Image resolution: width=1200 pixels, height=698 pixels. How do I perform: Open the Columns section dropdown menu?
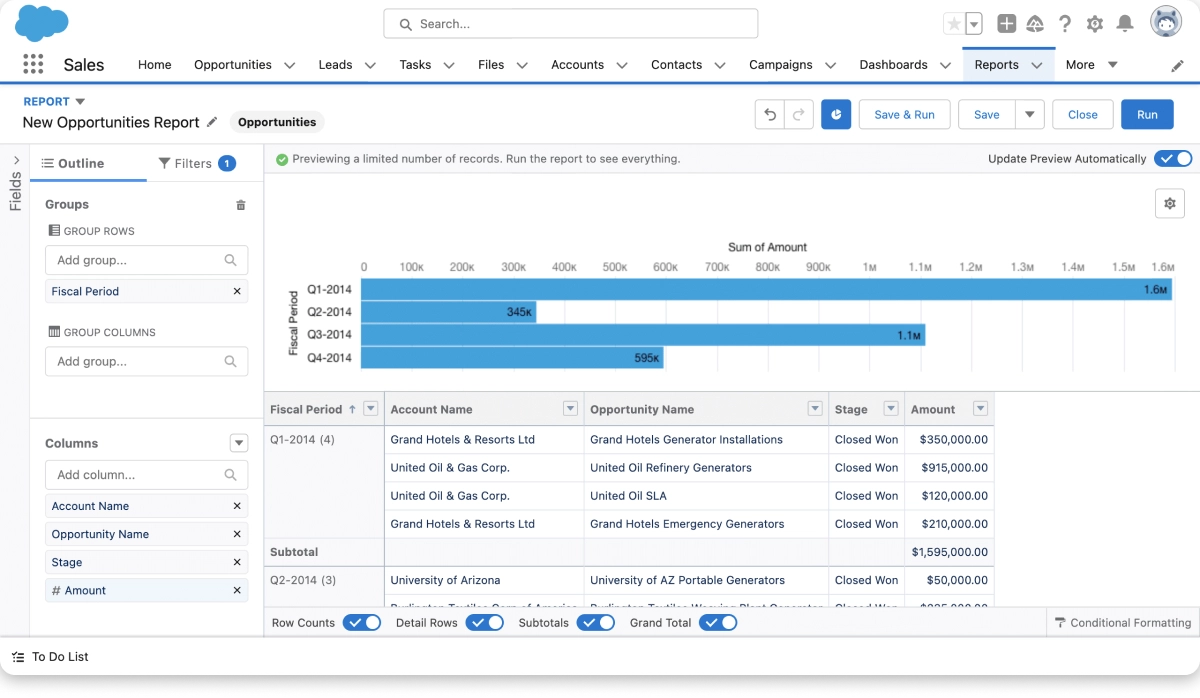(x=238, y=443)
